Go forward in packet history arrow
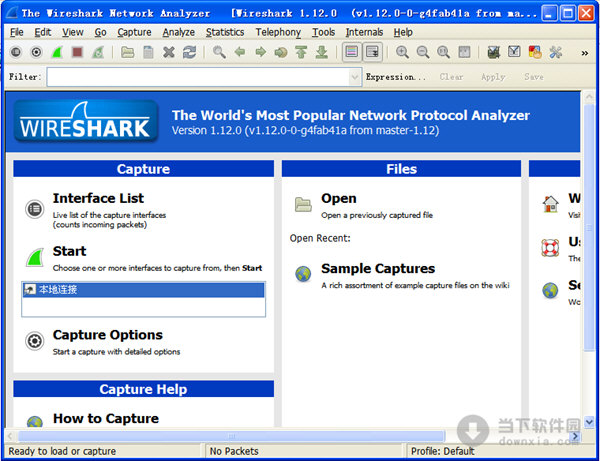The width and height of the screenshot is (600, 461). pyautogui.click(x=260, y=52)
